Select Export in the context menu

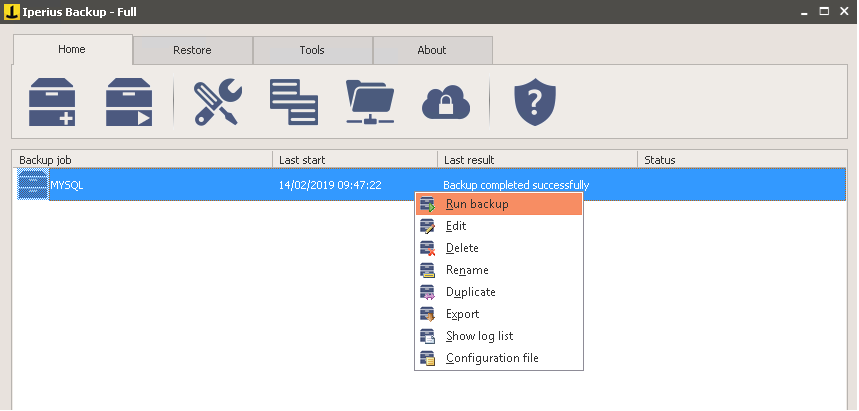(x=499, y=313)
